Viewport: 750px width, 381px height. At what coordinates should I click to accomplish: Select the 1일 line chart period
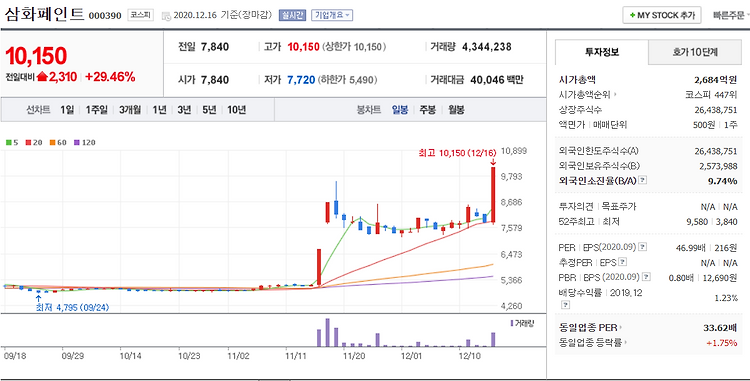click(x=67, y=110)
